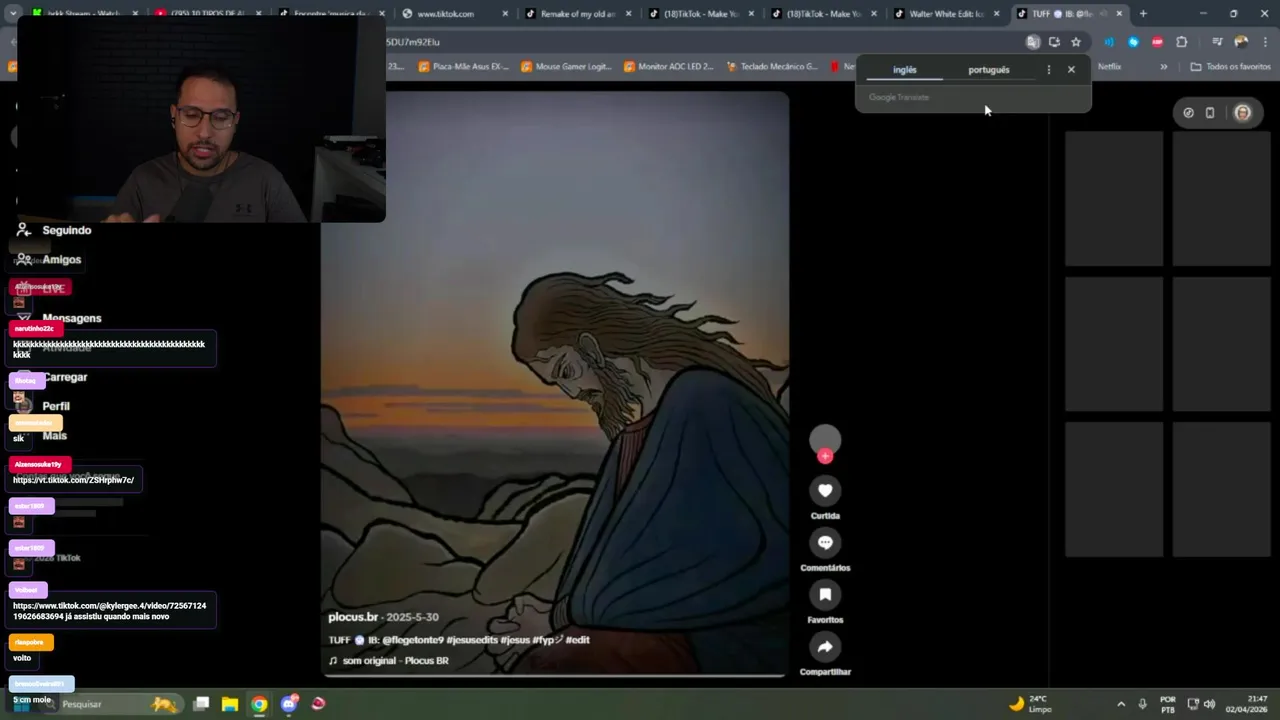Close the Walter White Edit tab

(x=996, y=14)
